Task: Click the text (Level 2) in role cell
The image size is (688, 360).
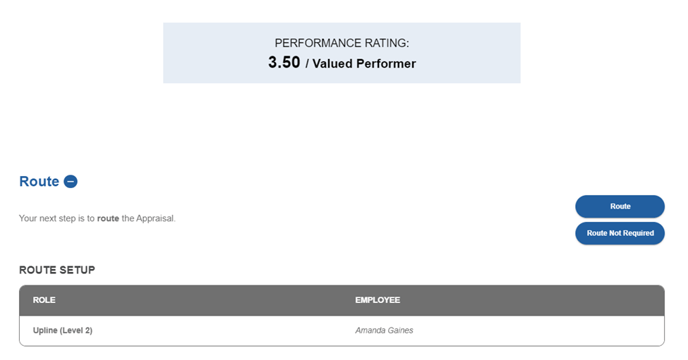Action: tap(76, 331)
